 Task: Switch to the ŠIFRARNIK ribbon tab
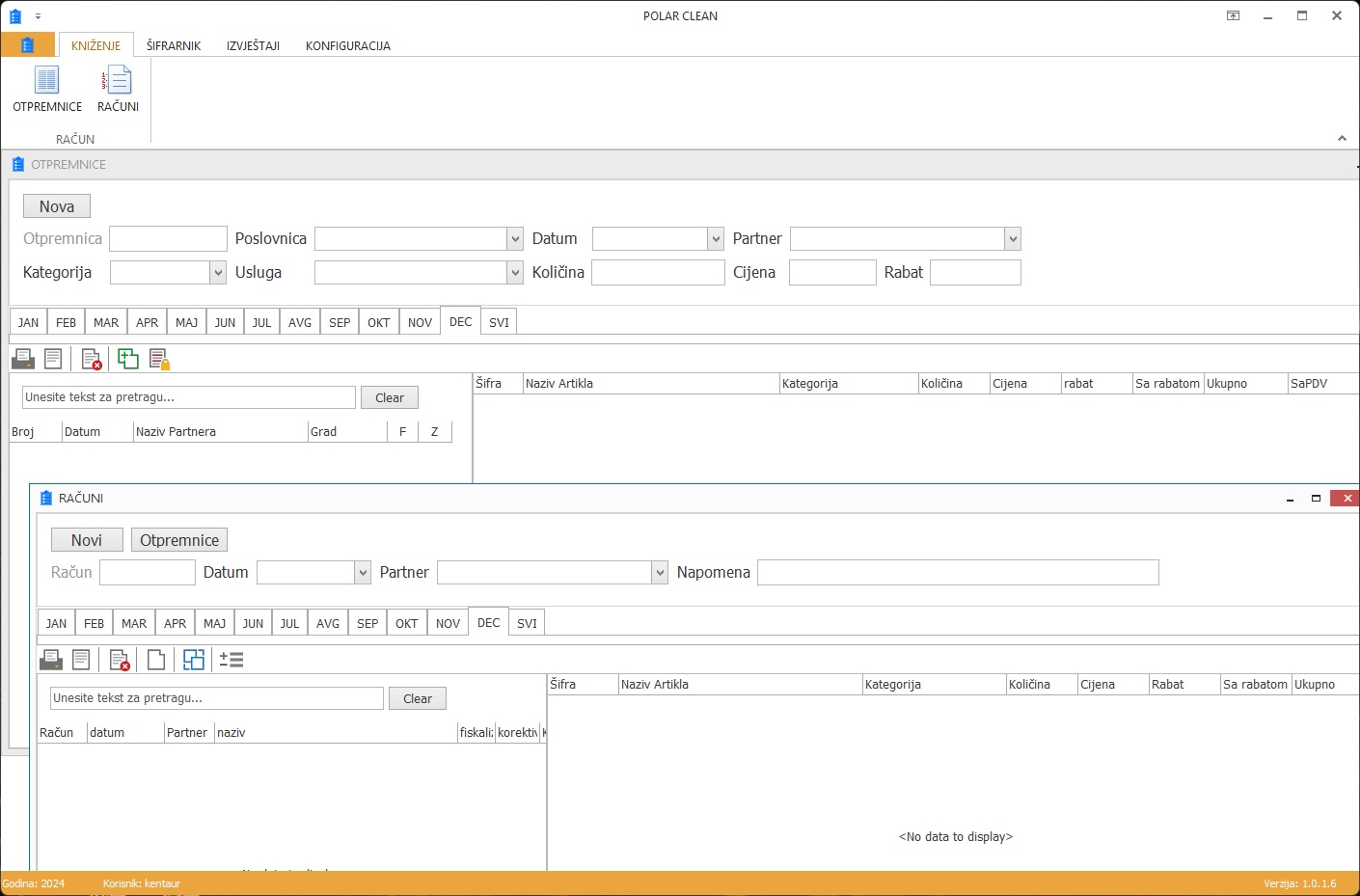(x=174, y=45)
